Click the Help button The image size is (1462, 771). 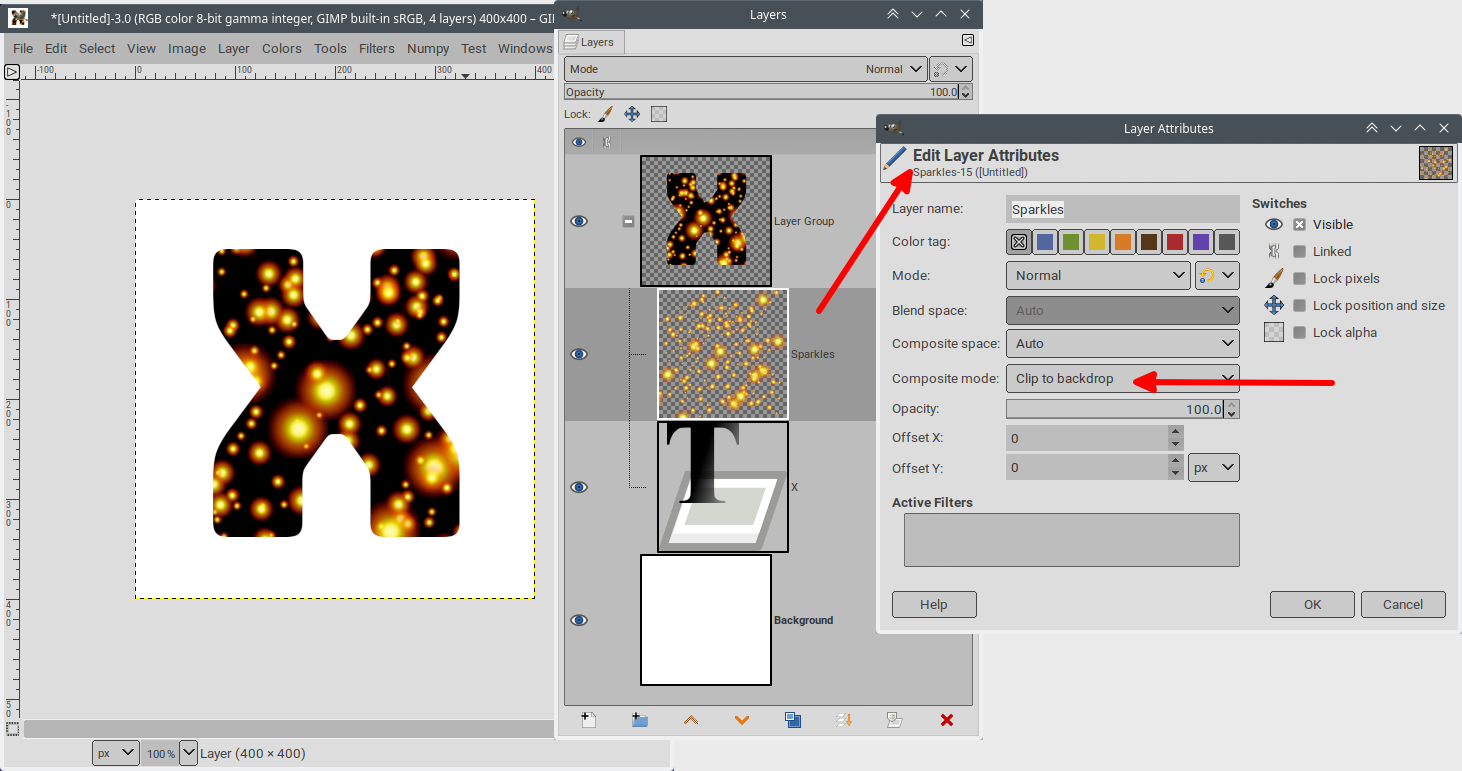[934, 604]
